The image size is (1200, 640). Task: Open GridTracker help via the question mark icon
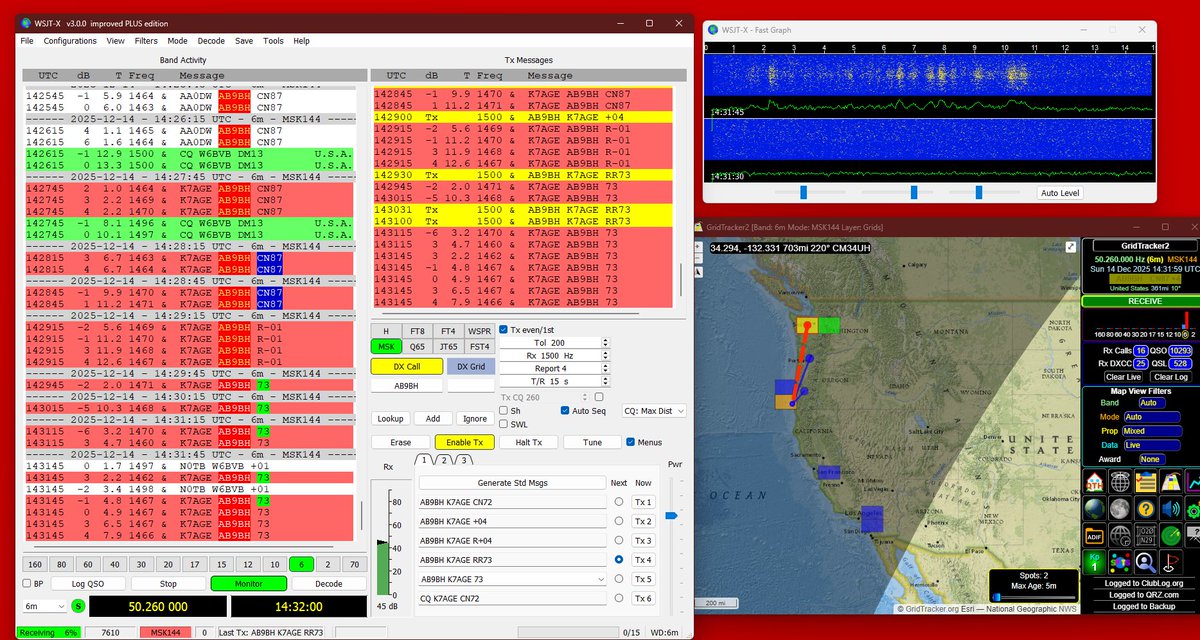pos(1145,510)
